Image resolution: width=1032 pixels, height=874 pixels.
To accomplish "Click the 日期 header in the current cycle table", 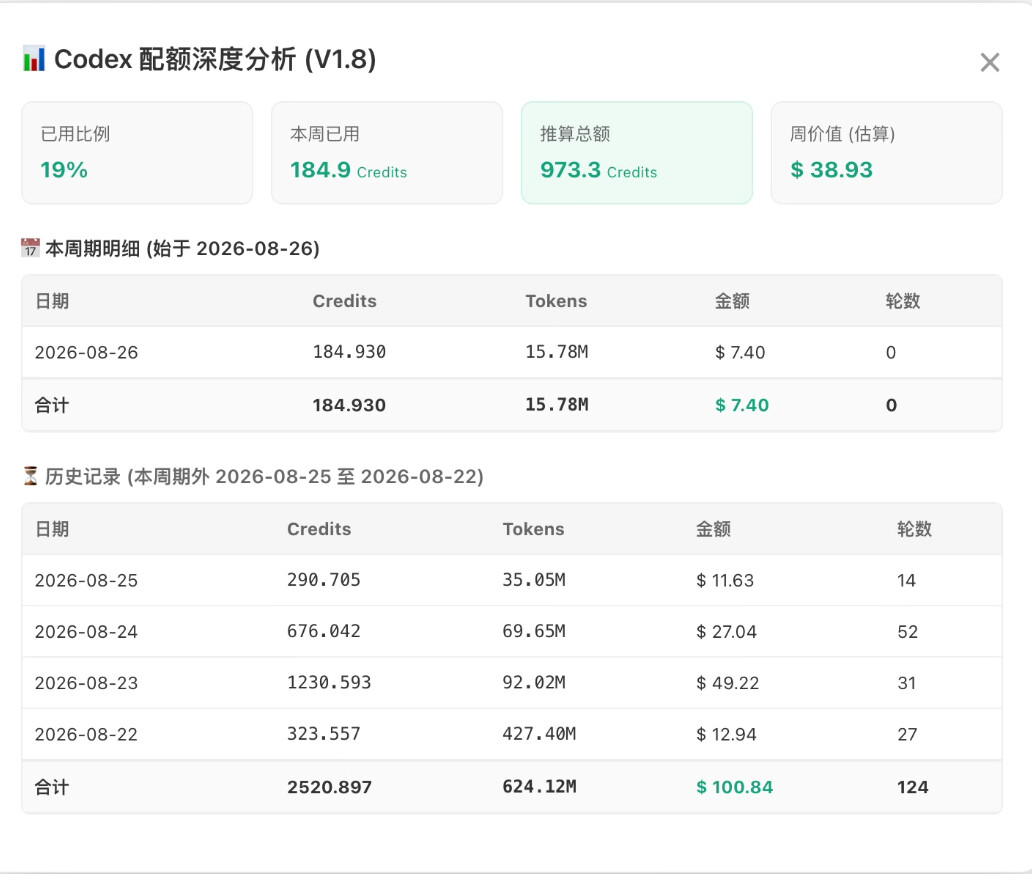I will coord(52,301).
